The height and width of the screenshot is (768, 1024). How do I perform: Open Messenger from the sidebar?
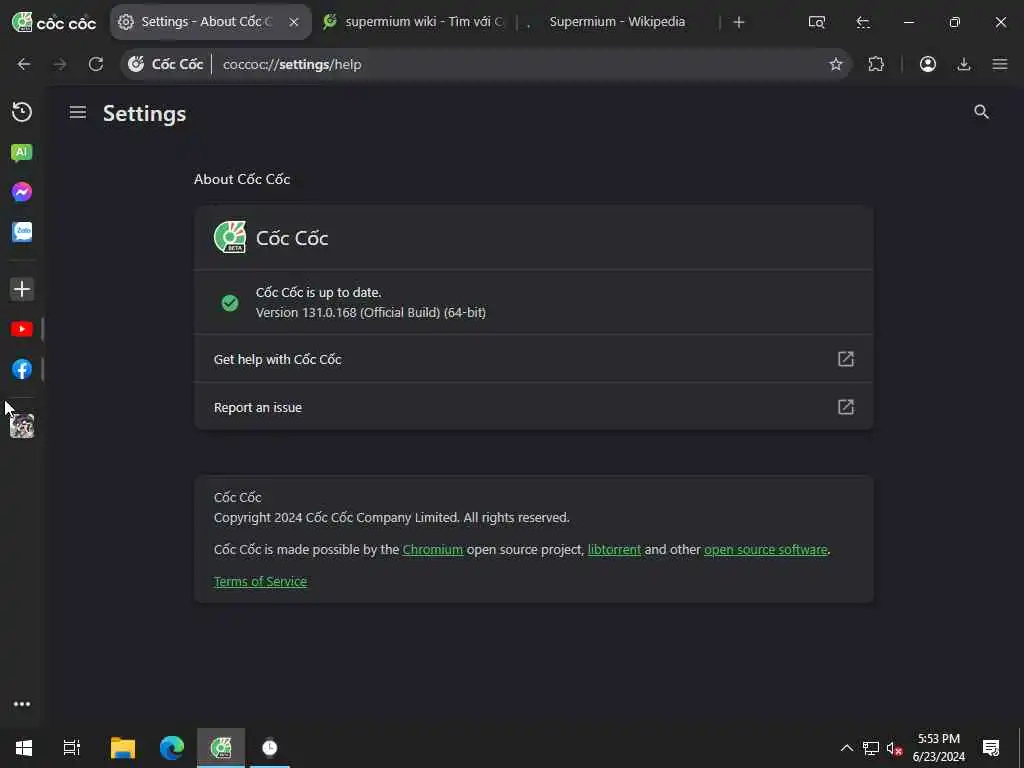[22, 192]
